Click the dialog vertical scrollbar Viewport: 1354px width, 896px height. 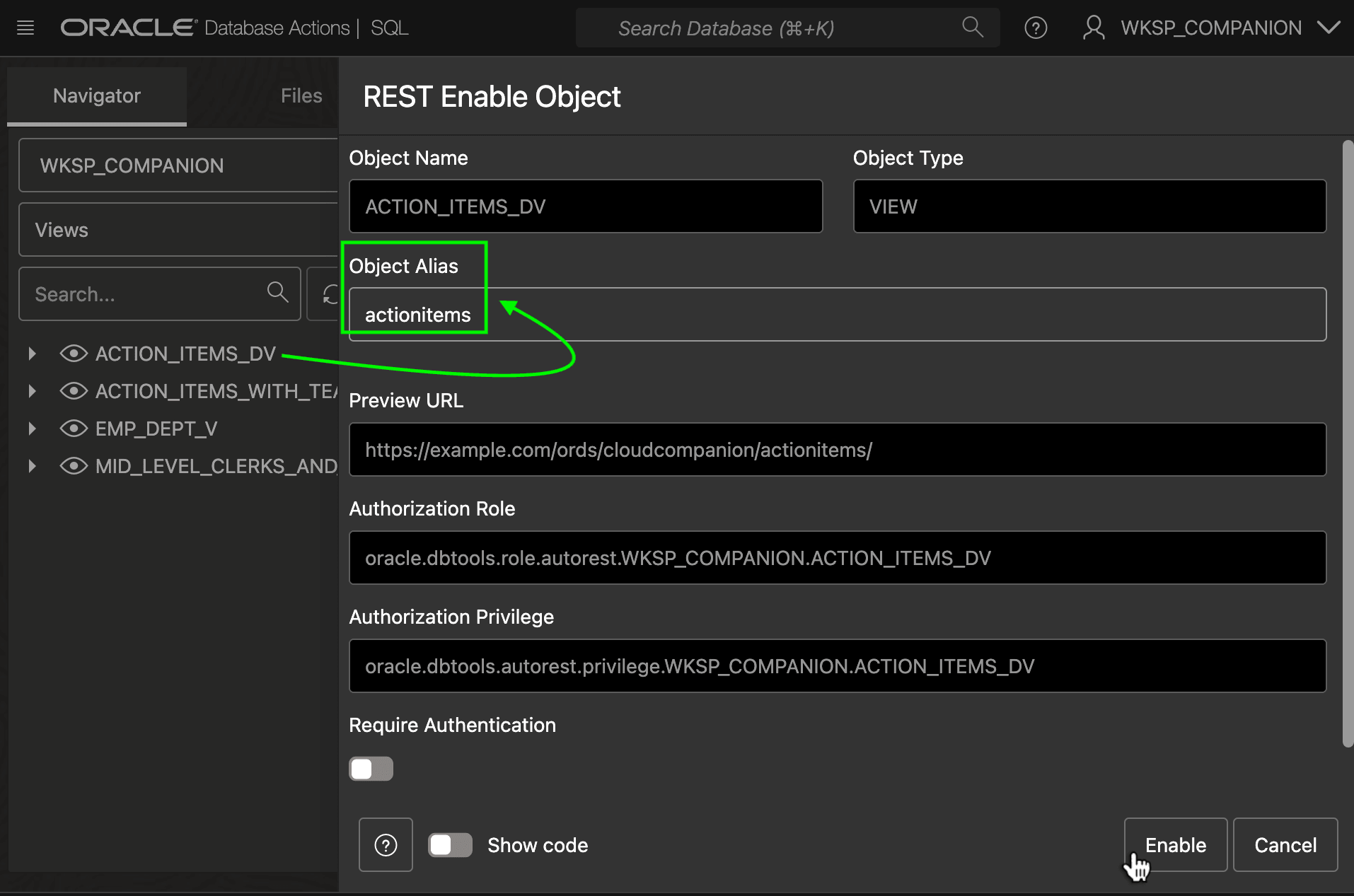pyautogui.click(x=1348, y=443)
